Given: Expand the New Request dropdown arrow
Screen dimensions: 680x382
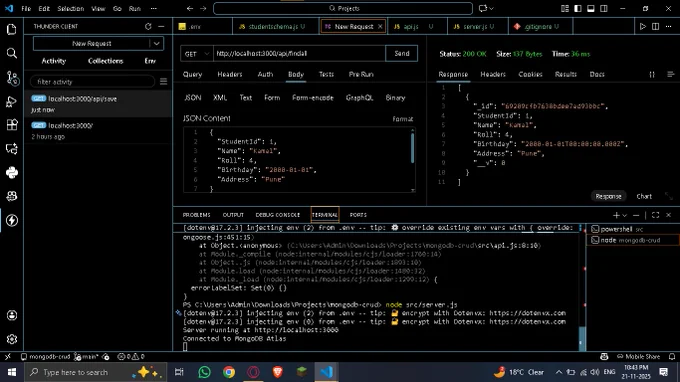Looking at the screenshot, I should pos(157,43).
